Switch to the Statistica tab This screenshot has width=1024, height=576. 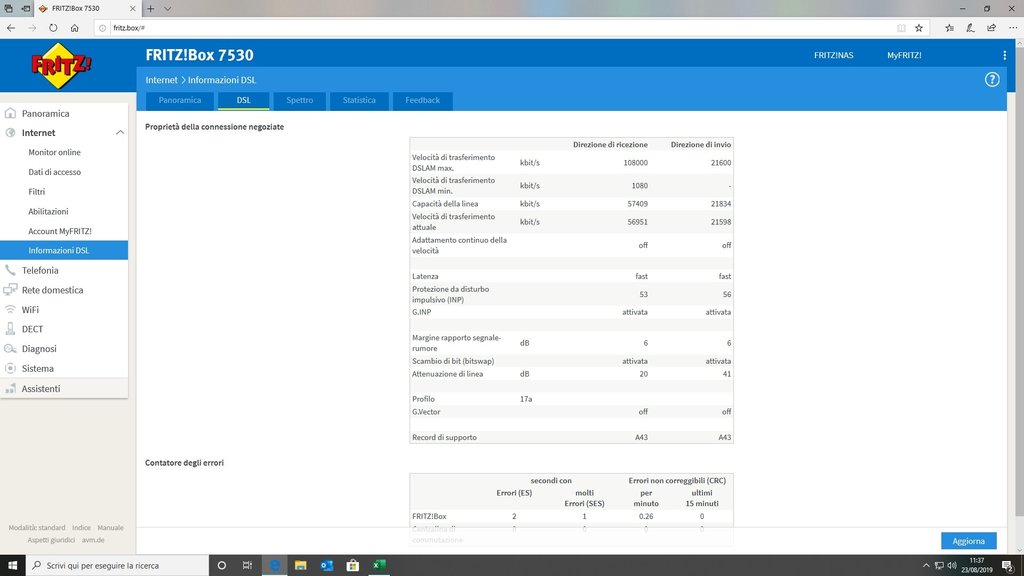pos(359,100)
